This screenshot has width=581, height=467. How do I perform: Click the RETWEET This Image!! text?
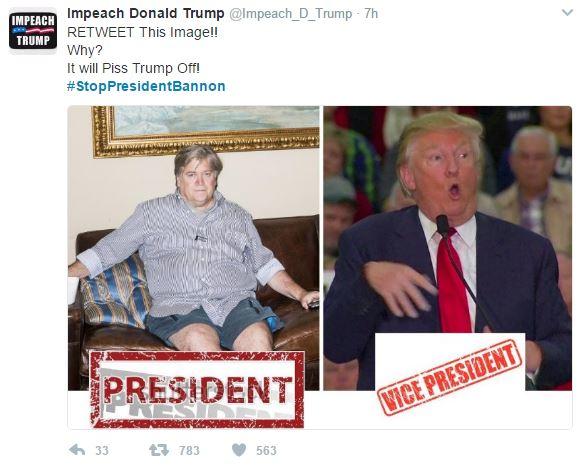pos(142,32)
